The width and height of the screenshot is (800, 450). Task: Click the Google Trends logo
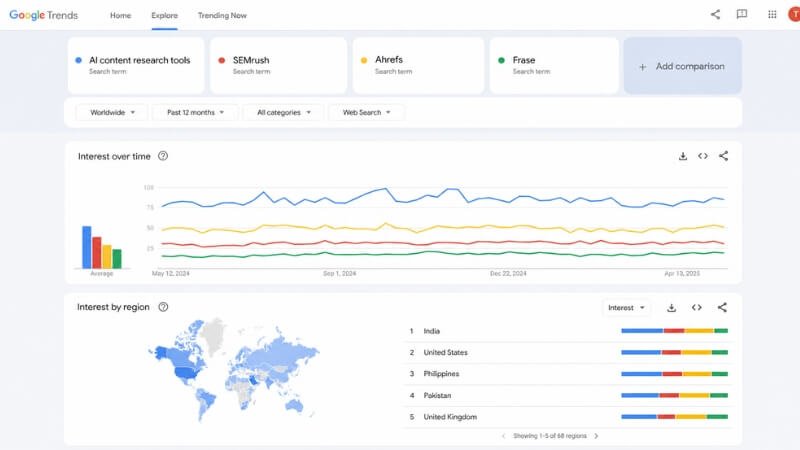43,15
